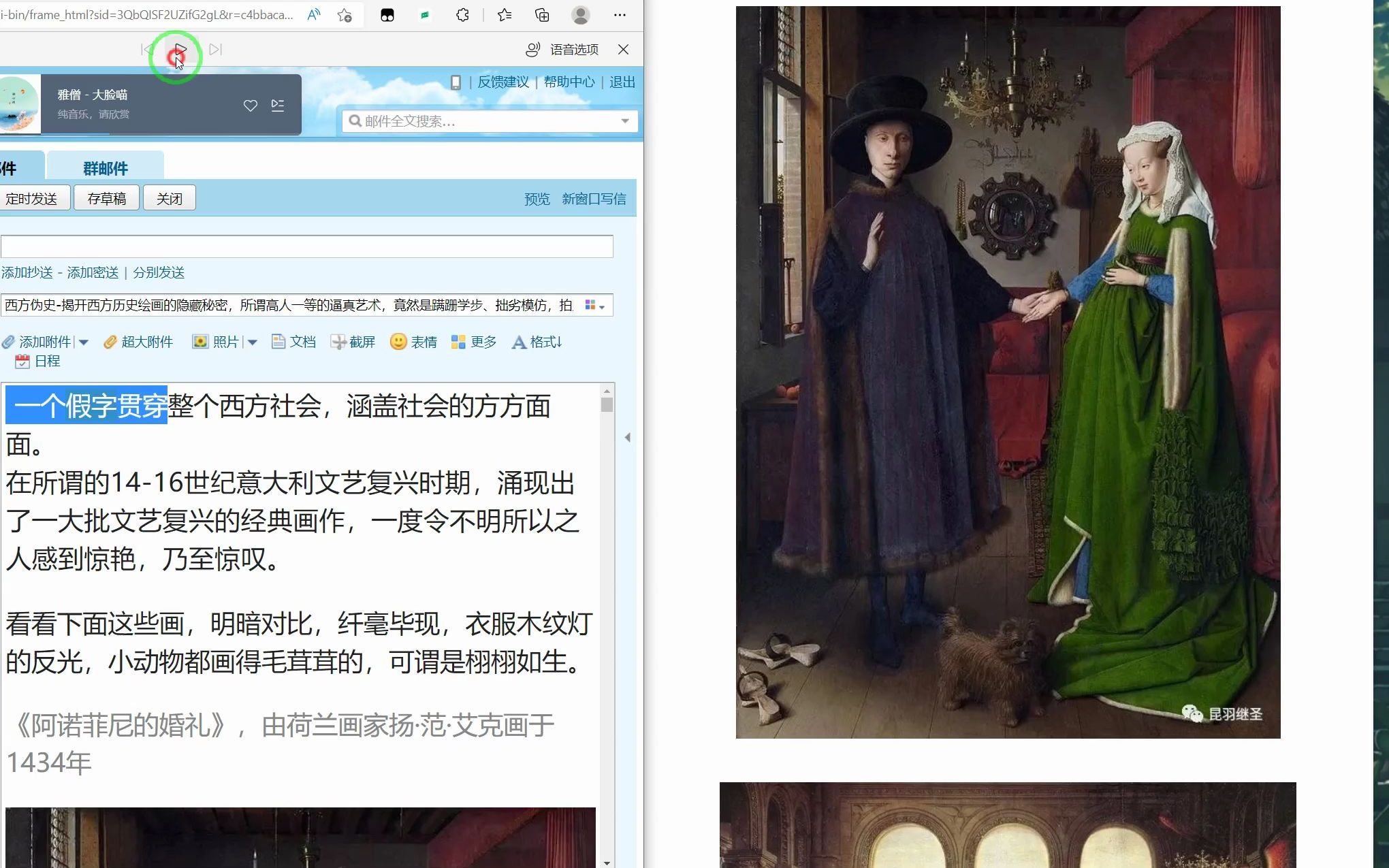Image resolution: width=1389 pixels, height=868 pixels.
Task: Open the Collections icon
Action: click(x=542, y=15)
